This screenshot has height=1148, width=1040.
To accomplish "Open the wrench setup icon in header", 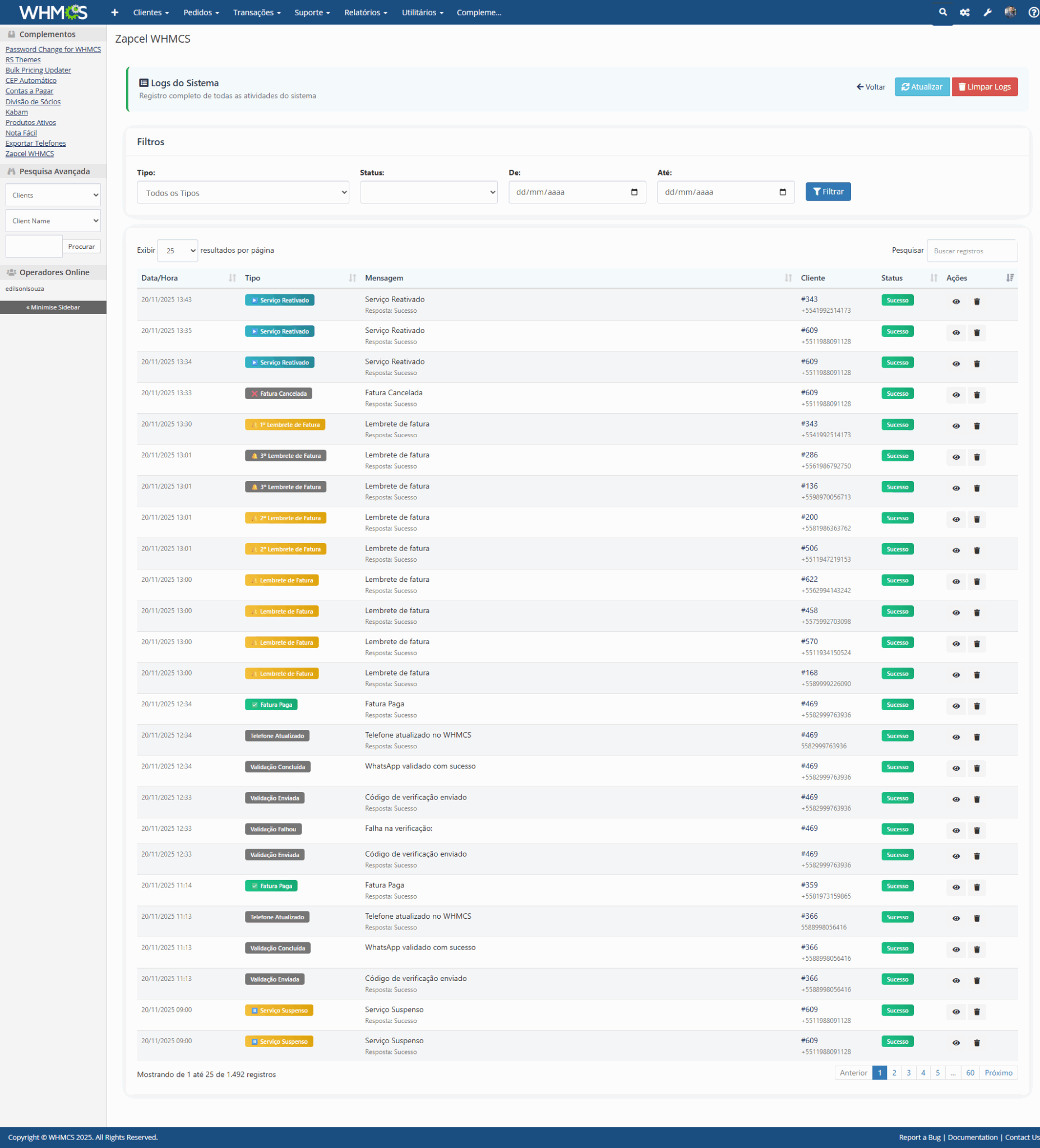I will 987,12.
